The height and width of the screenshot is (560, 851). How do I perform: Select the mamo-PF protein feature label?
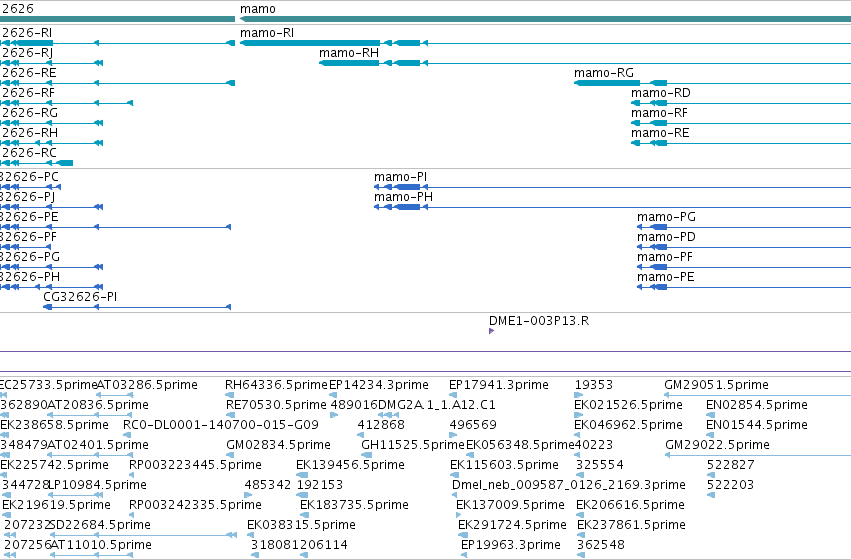(x=665, y=257)
